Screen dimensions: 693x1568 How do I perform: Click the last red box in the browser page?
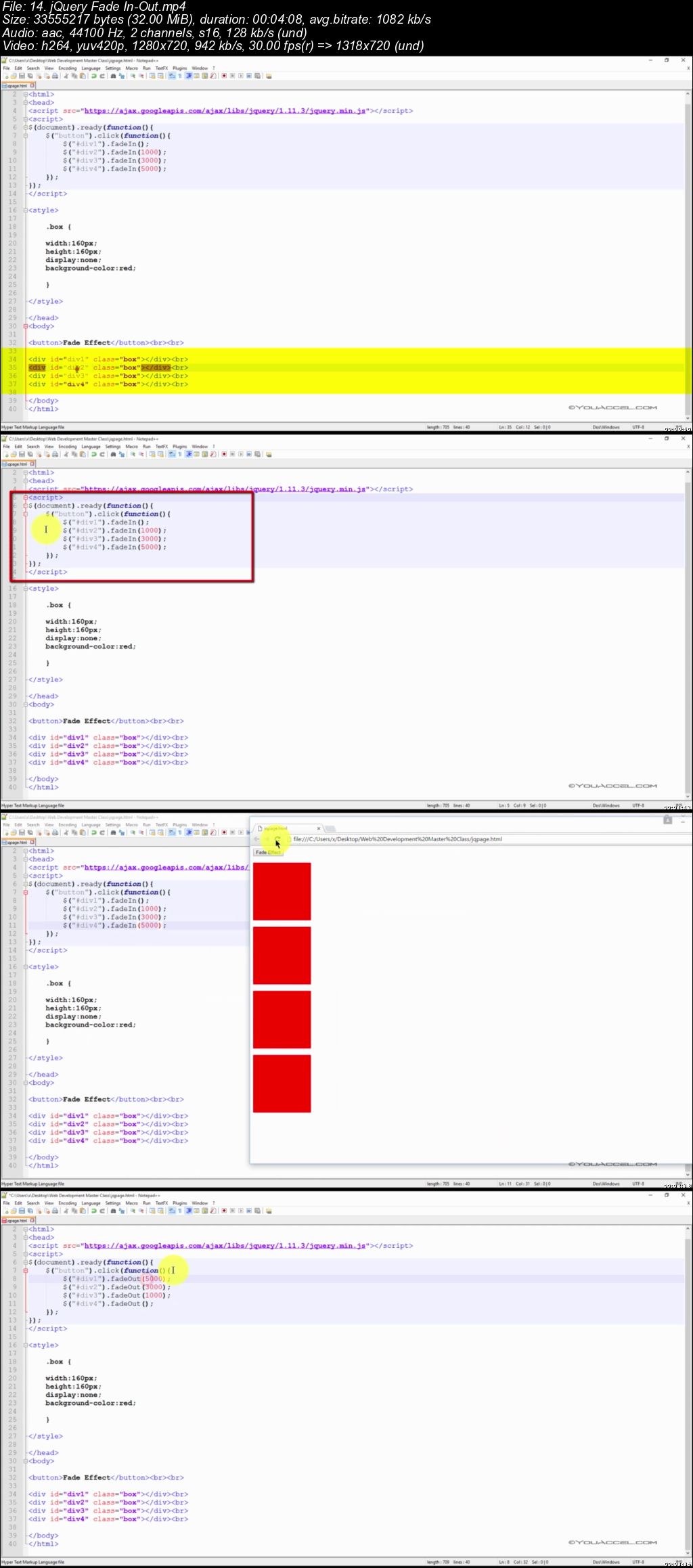[x=282, y=1083]
